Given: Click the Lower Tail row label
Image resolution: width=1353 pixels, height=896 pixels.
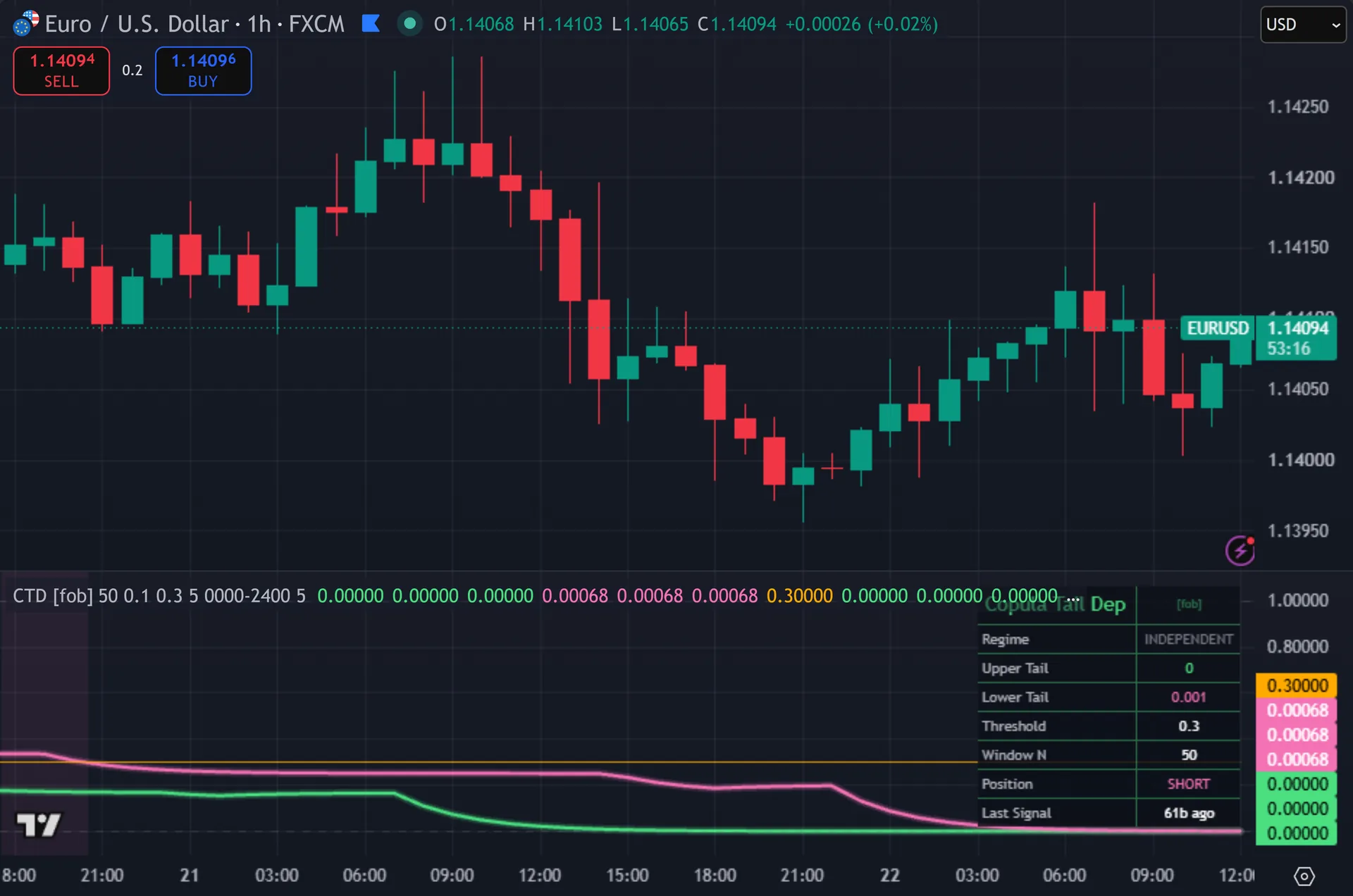Looking at the screenshot, I should (1015, 697).
